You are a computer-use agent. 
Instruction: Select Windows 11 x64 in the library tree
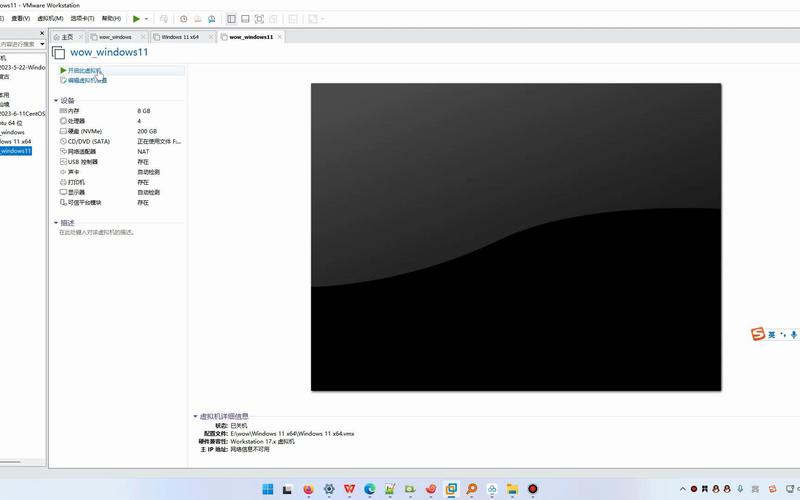point(16,141)
